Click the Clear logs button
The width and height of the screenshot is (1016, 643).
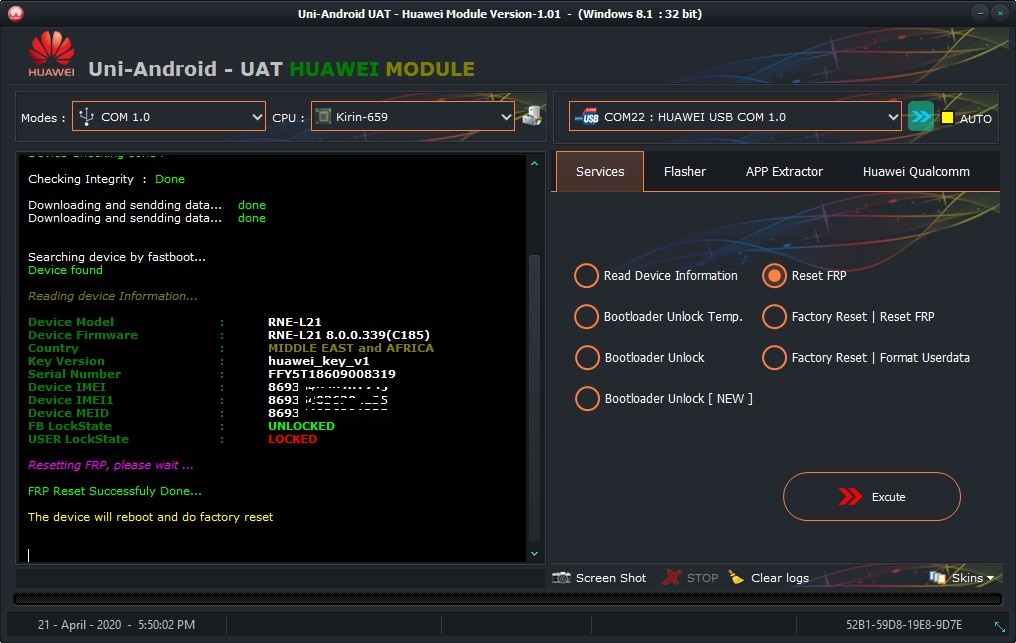tap(769, 578)
